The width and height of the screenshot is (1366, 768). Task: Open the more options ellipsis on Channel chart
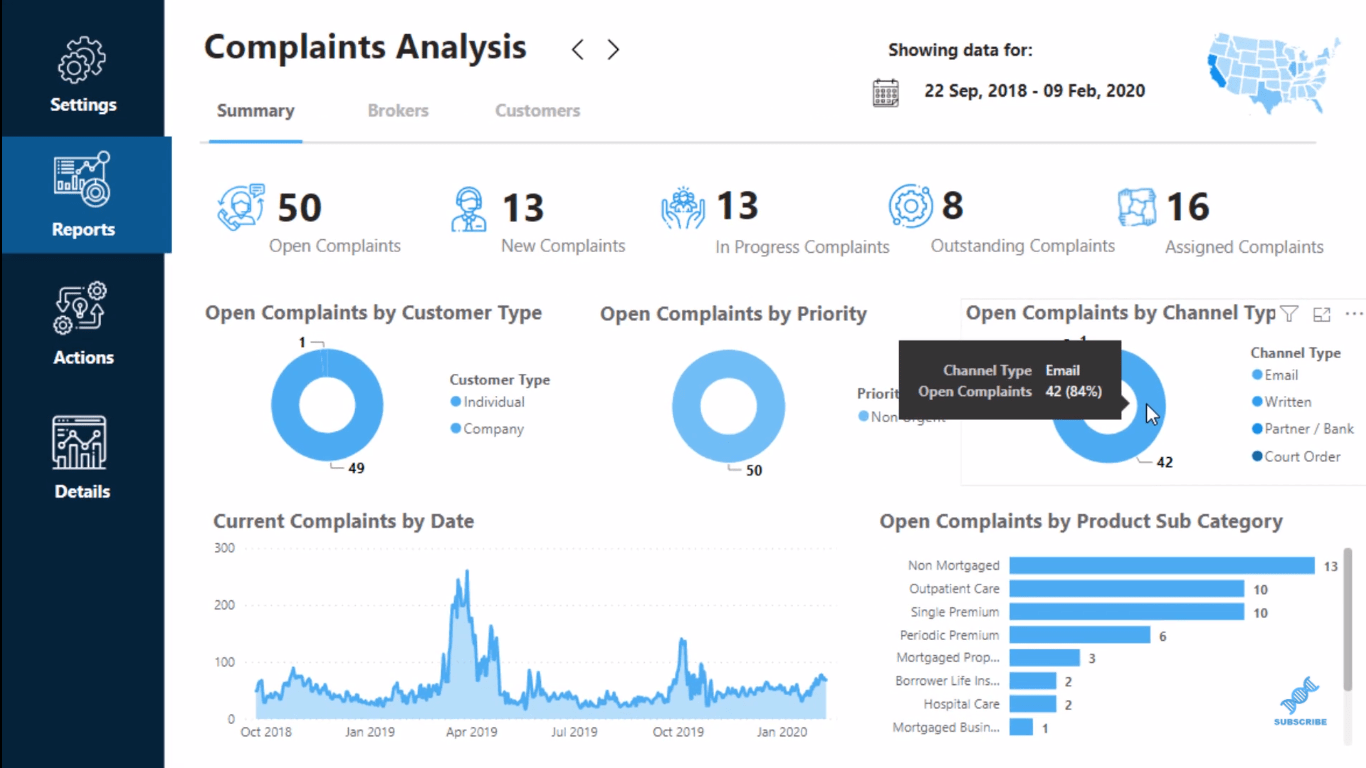[1354, 314]
